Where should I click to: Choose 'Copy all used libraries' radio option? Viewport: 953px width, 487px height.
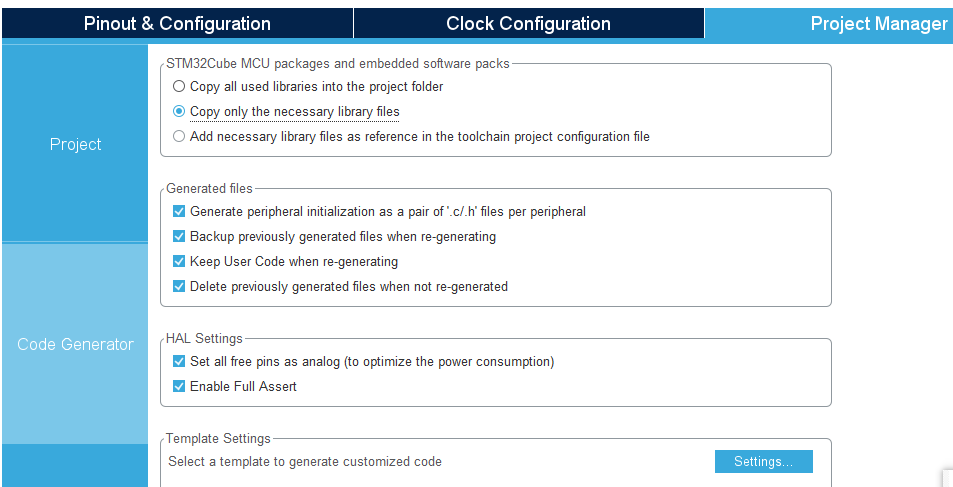(x=179, y=87)
